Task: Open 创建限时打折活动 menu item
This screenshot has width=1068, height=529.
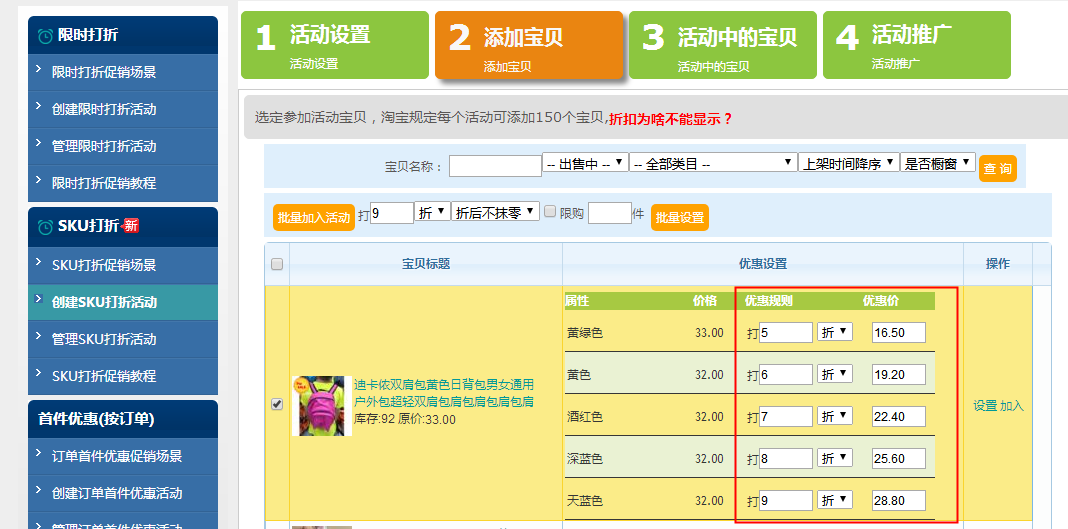Action: coord(123,109)
